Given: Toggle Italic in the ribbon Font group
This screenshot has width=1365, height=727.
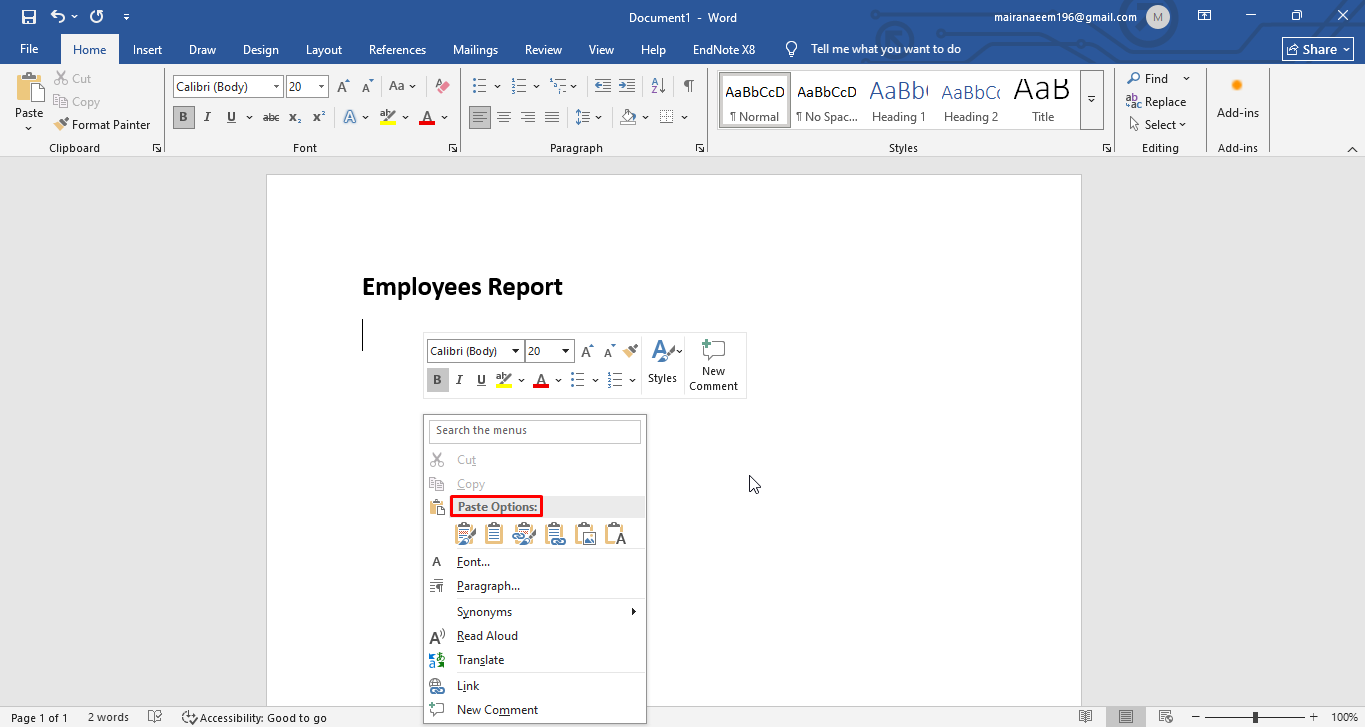Looking at the screenshot, I should coord(207,117).
